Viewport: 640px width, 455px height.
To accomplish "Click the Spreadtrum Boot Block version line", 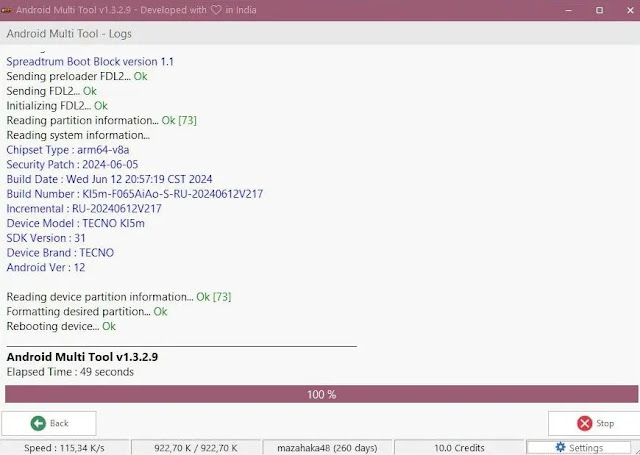I will [90, 62].
